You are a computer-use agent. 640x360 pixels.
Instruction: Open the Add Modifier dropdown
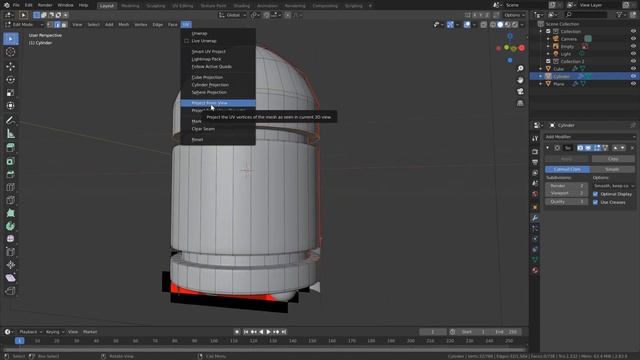[x=590, y=137]
